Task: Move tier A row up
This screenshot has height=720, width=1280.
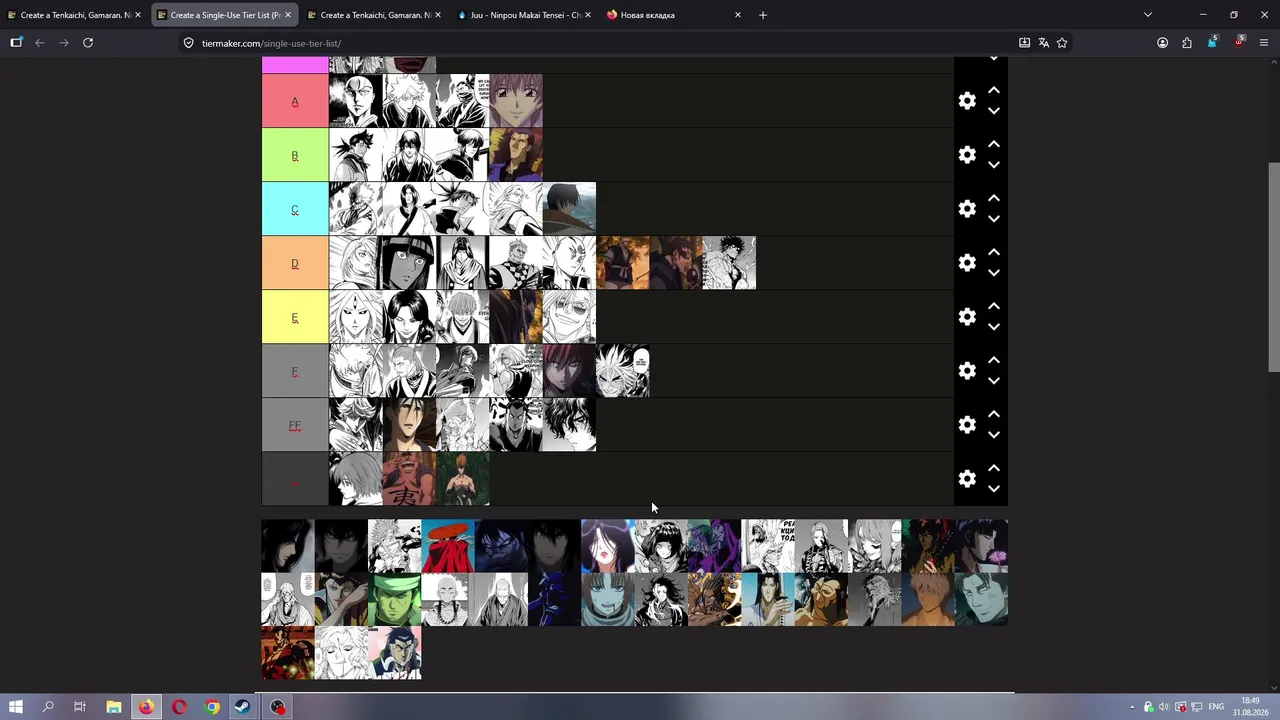Action: point(994,90)
